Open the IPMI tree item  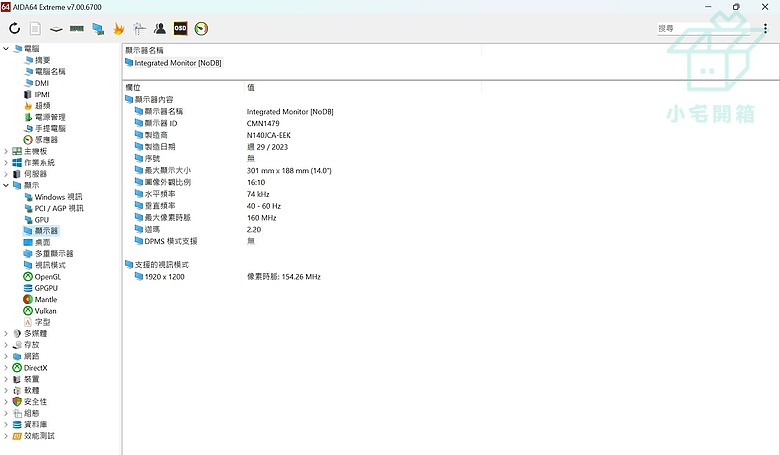[36, 94]
